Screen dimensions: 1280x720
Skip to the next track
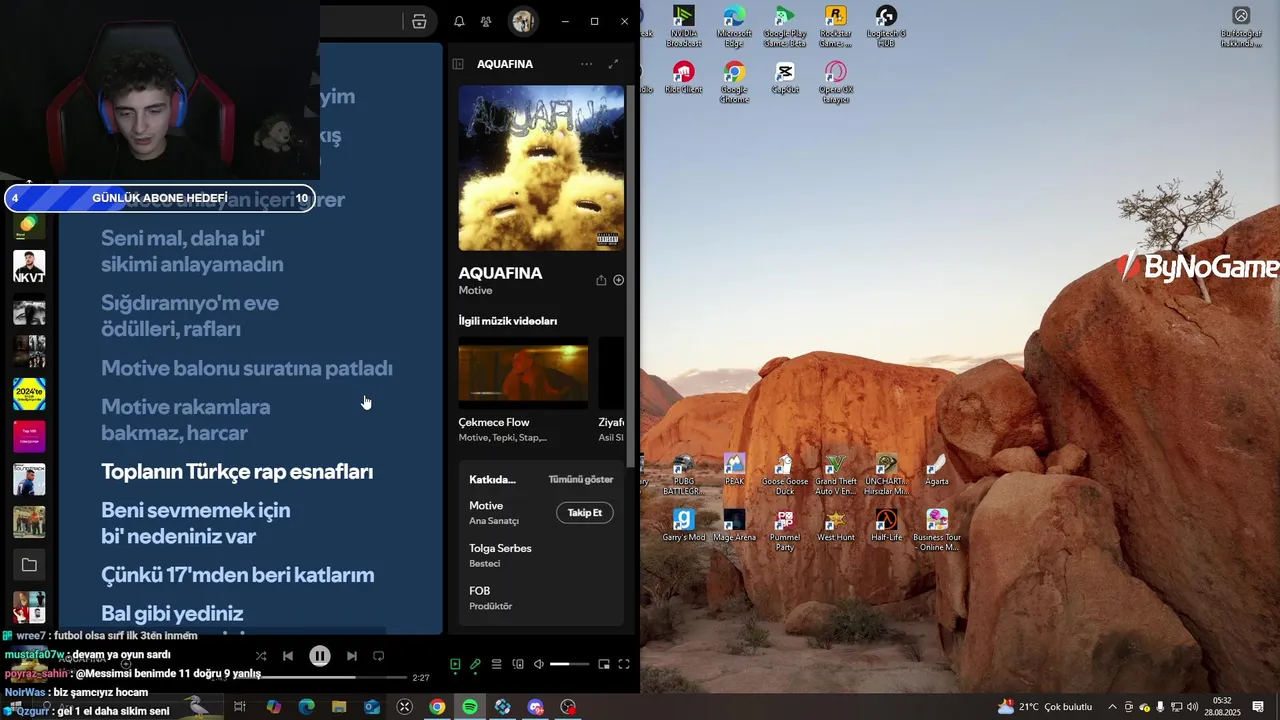(351, 656)
